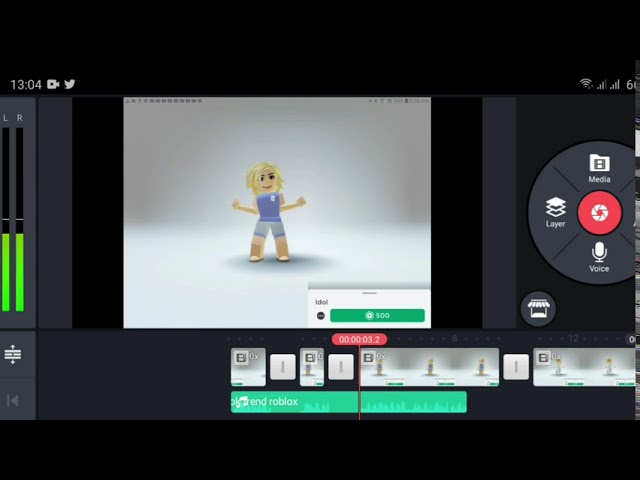Click the timeline ruler mark 12
Viewport: 640px width, 480px height.
[x=573, y=338]
